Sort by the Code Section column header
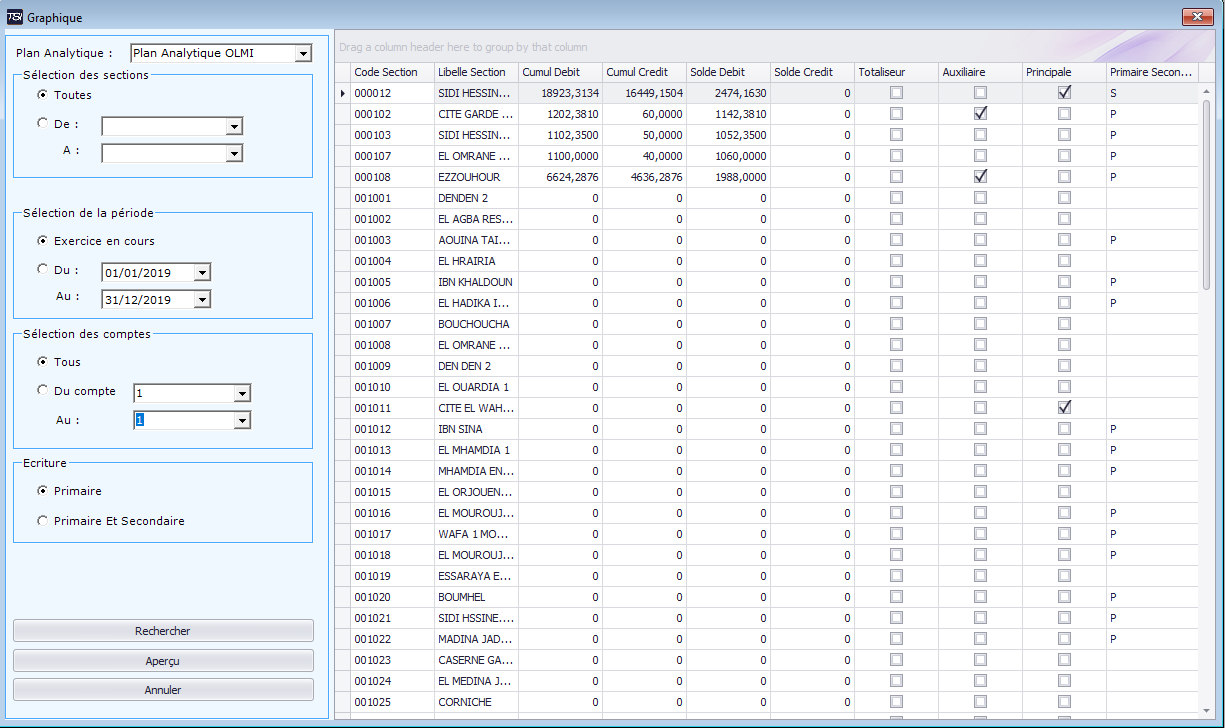The image size is (1225, 728). (392, 72)
